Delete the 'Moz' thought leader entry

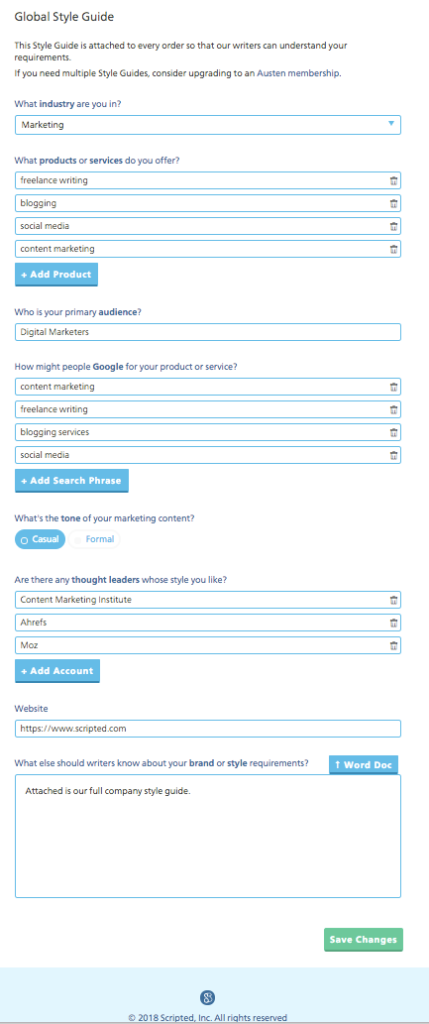394,646
